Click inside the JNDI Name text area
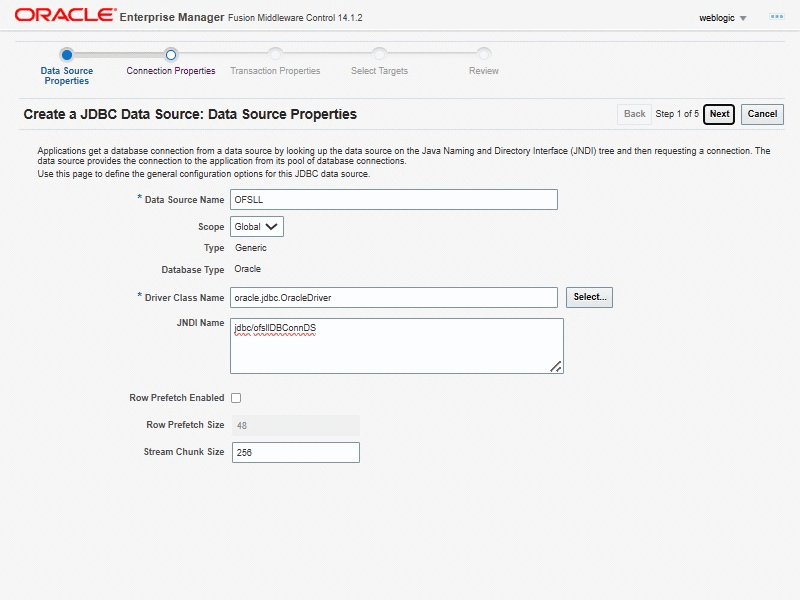 point(396,346)
